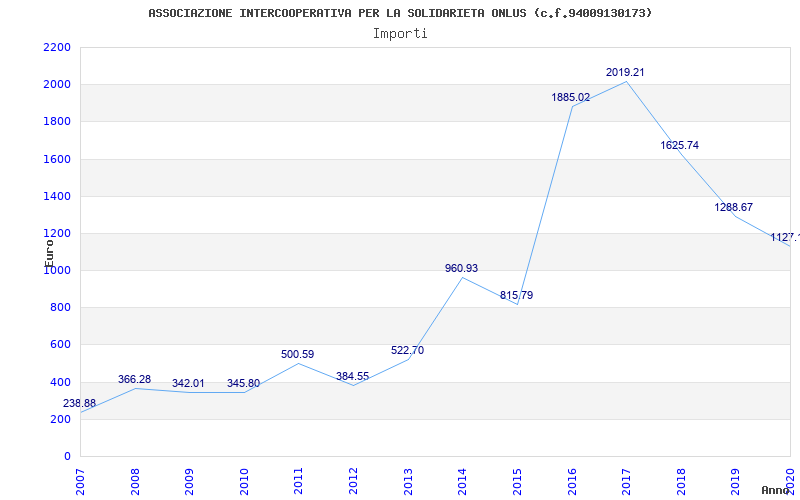Click the Anno x-axis title

[x=775, y=490]
